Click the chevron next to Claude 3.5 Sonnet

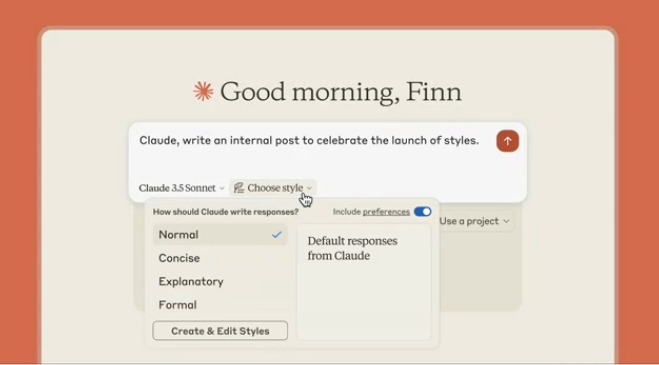point(222,188)
